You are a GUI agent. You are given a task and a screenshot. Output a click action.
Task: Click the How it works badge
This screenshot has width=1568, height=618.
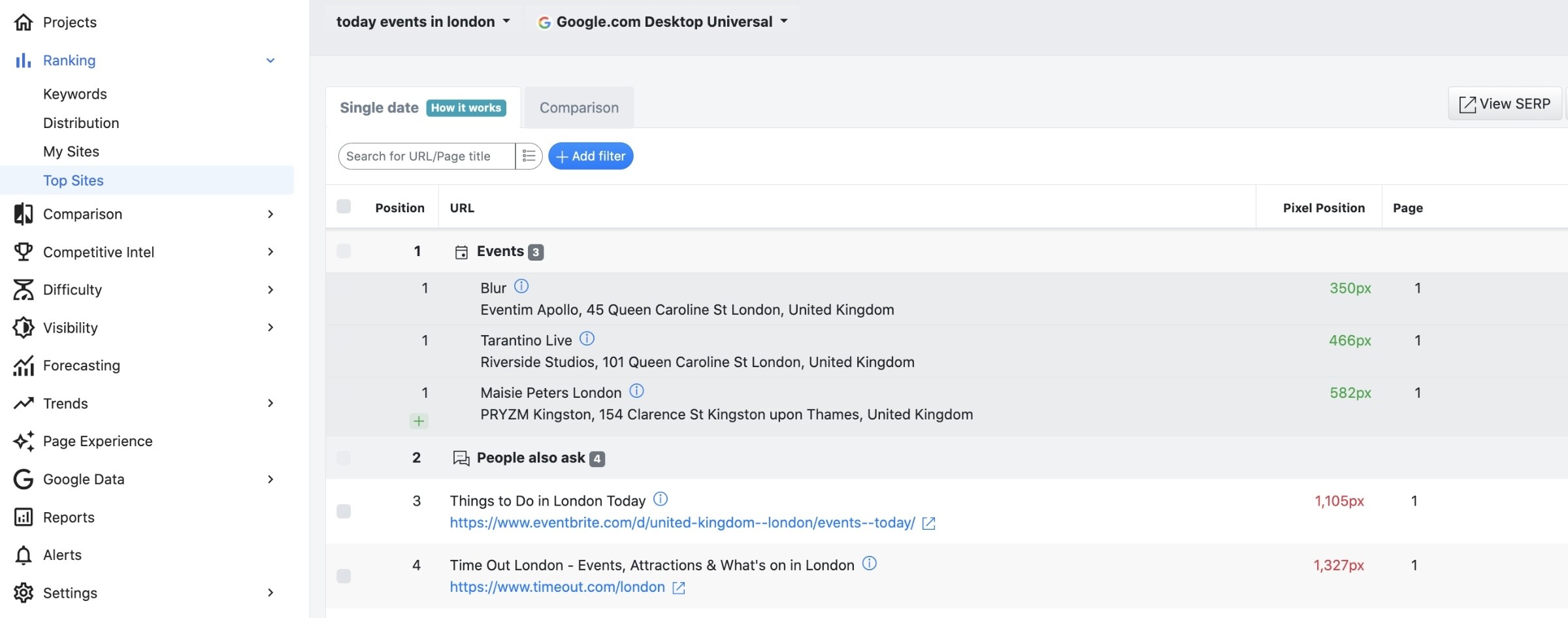pos(466,108)
